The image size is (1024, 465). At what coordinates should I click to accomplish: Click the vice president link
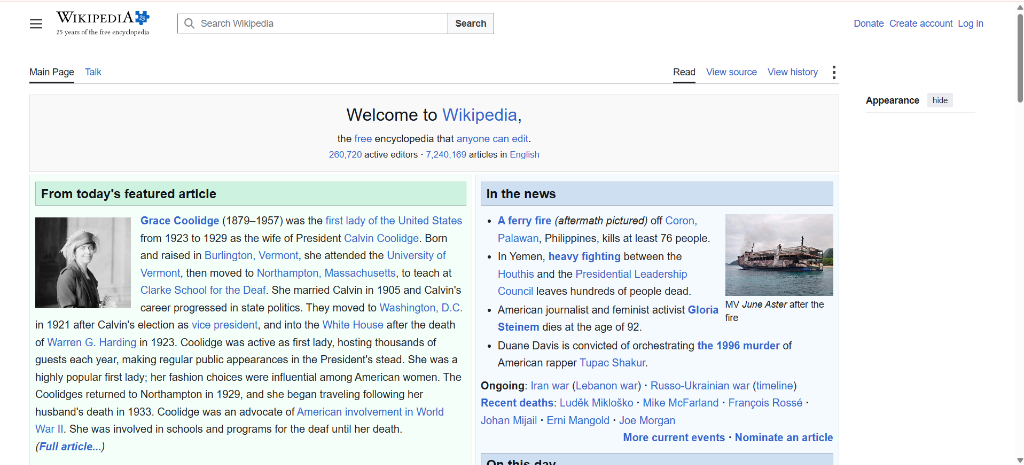pyautogui.click(x=225, y=325)
